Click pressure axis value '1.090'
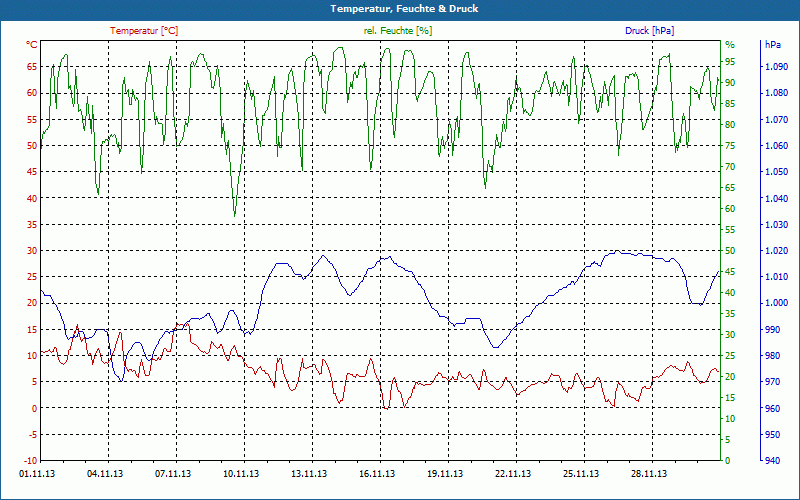Screen dimensions: 800x500 (777, 67)
